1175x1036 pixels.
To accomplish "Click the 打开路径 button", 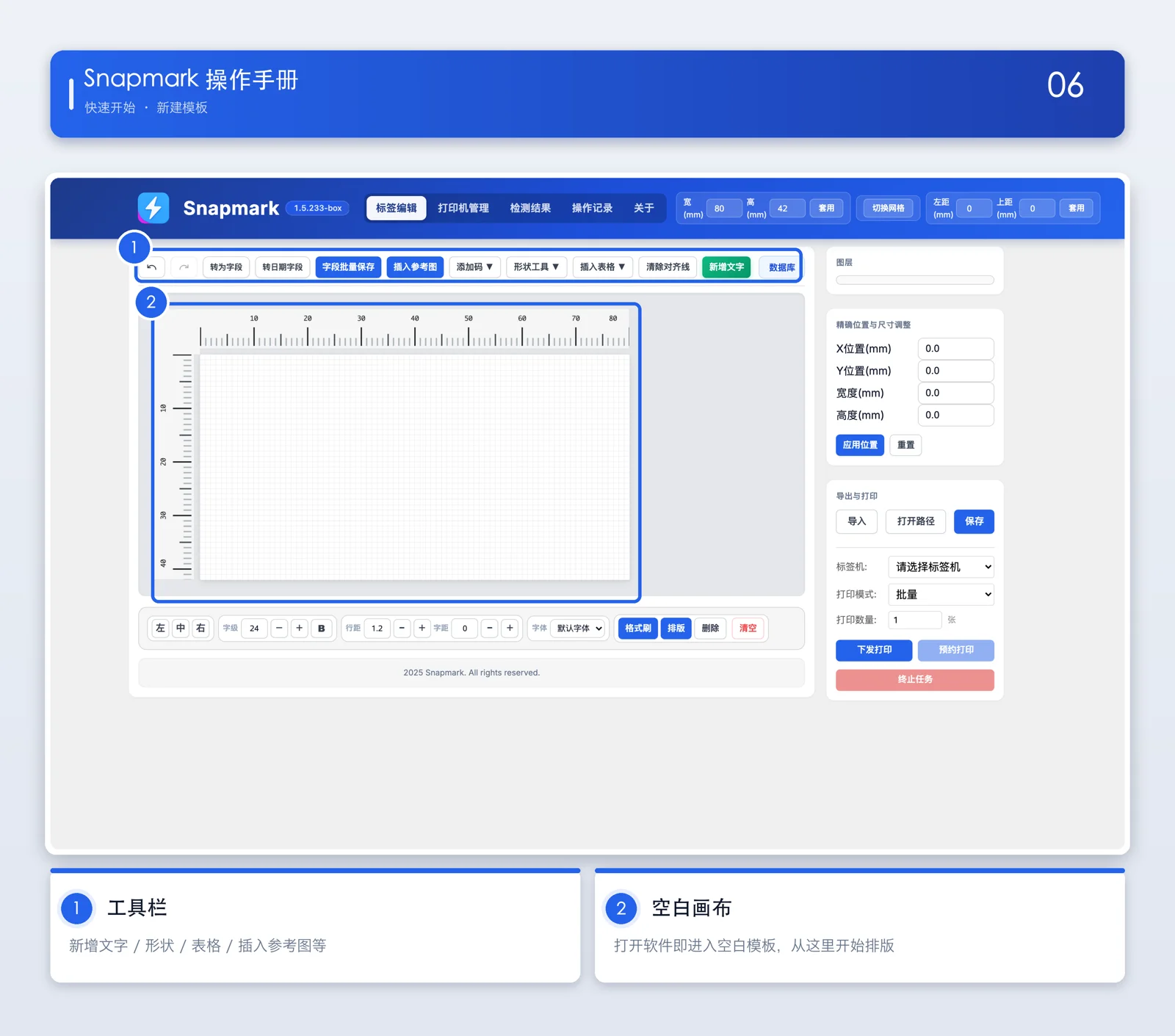I will point(916,521).
